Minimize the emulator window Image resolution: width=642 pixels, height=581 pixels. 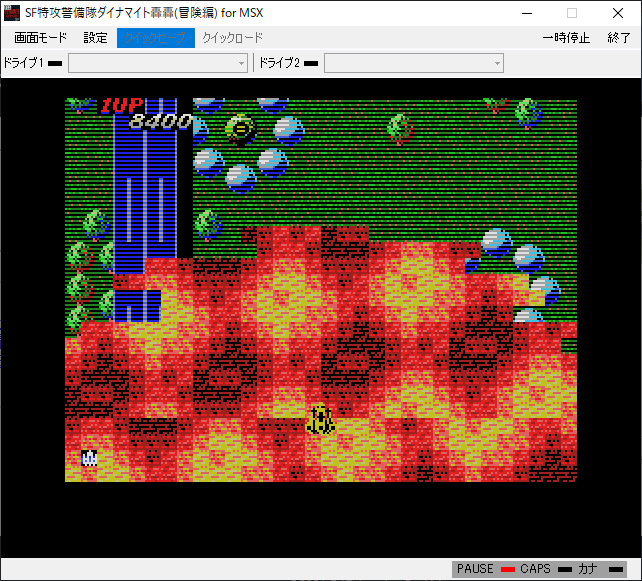[527, 13]
